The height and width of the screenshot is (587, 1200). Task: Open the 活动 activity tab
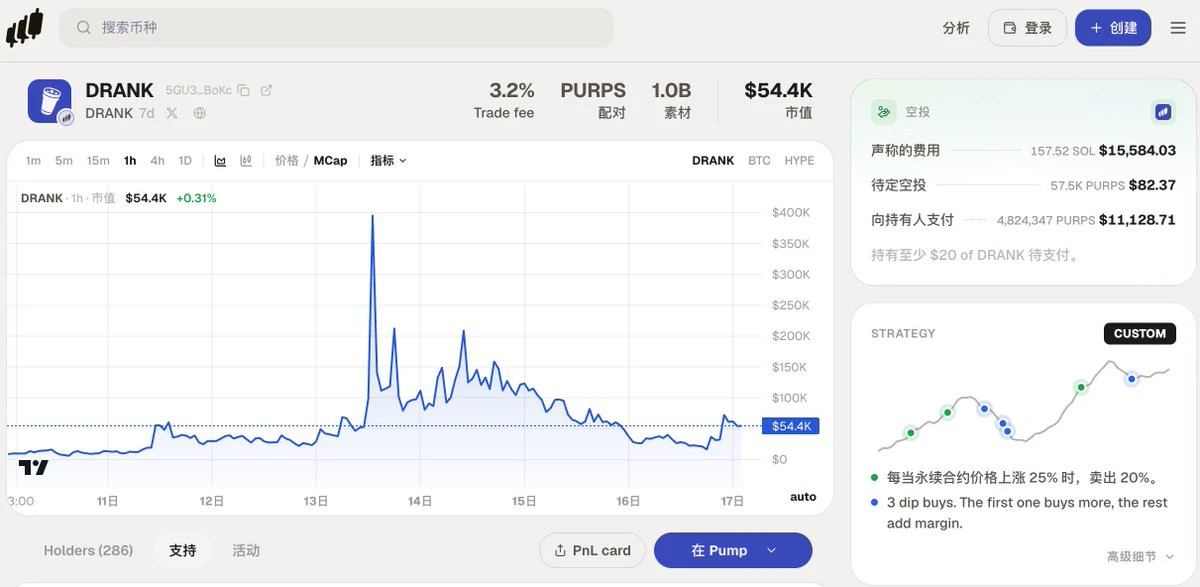pos(246,550)
